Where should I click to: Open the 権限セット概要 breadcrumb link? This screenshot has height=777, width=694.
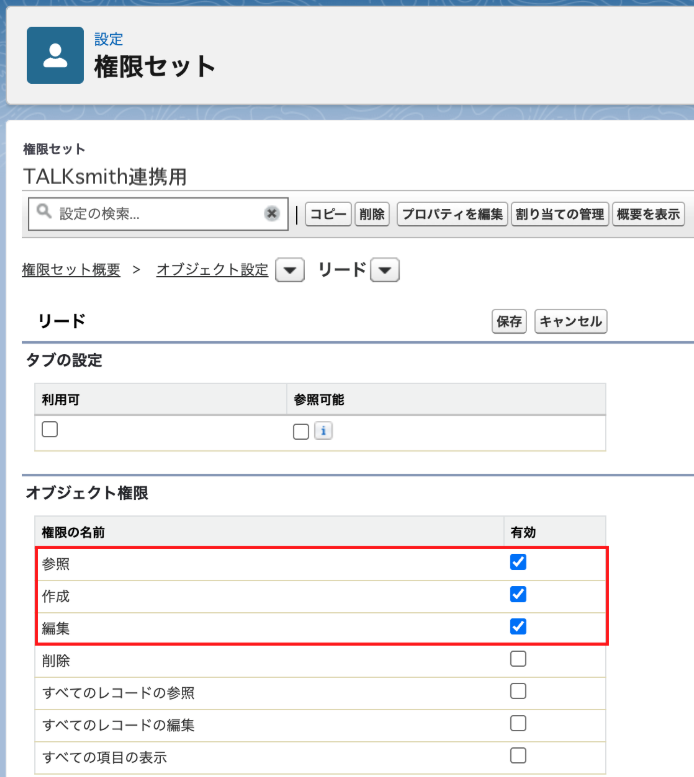[x=71, y=270]
